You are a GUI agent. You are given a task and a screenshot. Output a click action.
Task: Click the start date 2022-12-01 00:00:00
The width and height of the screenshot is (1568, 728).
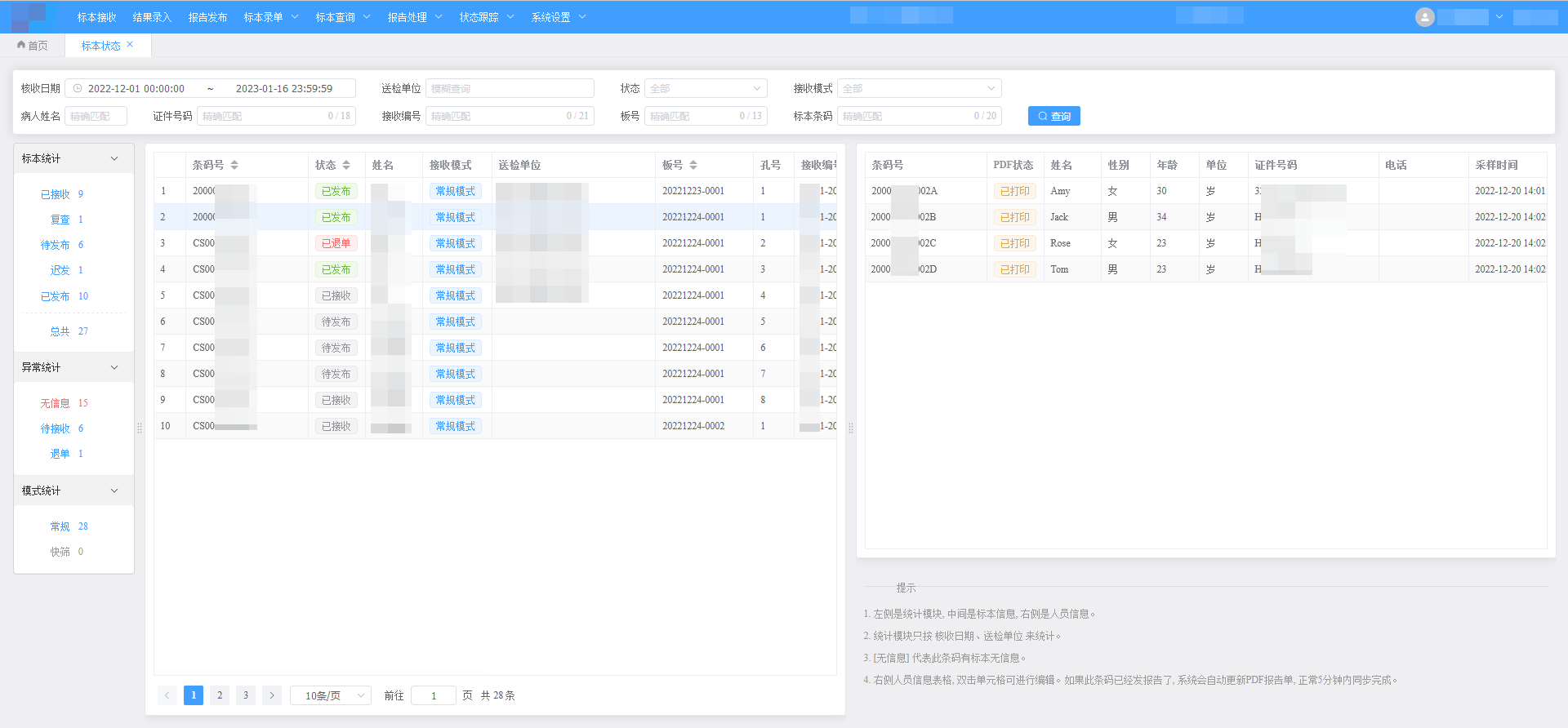136,88
